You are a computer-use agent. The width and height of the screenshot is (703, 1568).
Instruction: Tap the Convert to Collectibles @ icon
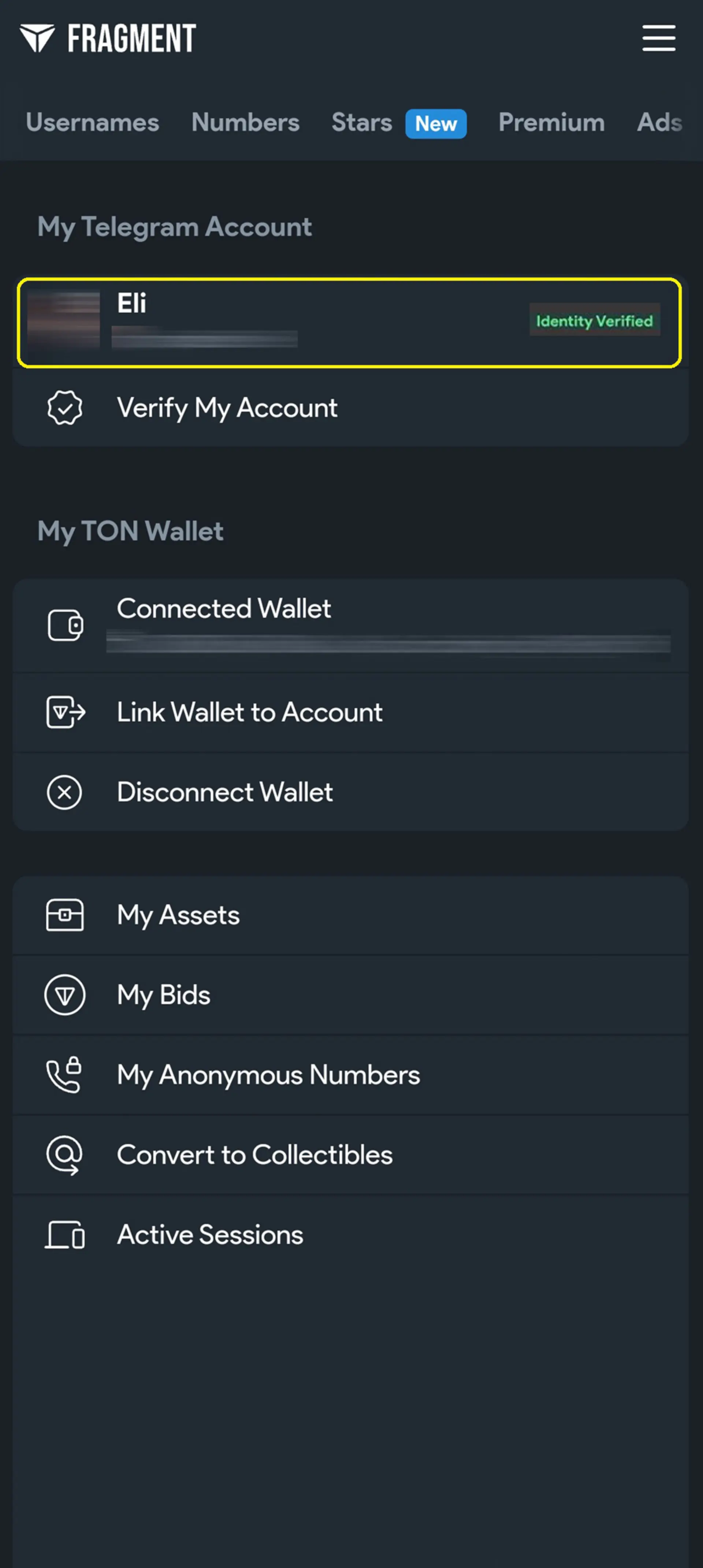click(x=64, y=1155)
